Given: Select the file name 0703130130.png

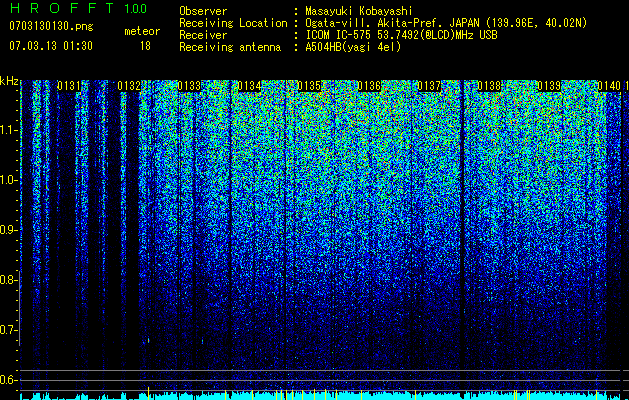Looking at the screenshot, I should click(51, 27).
